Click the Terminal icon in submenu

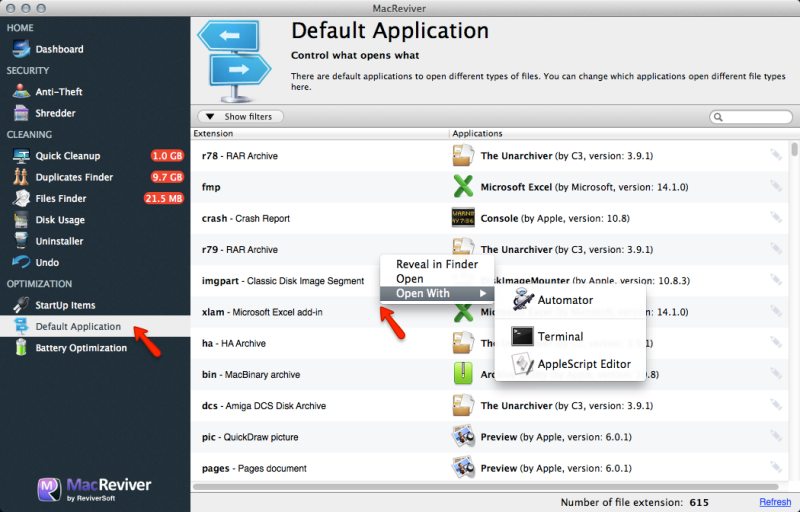click(522, 337)
